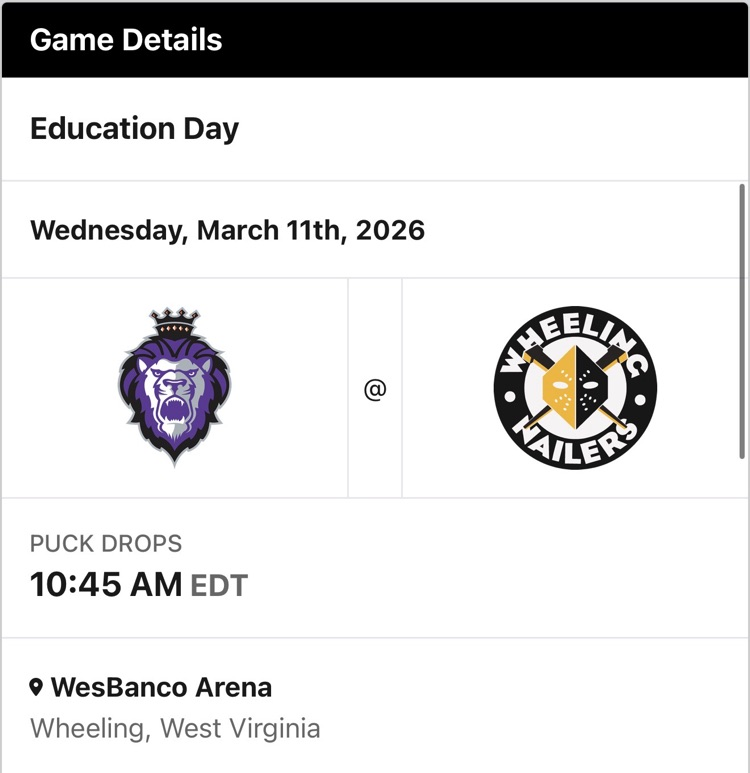Image resolution: width=750 pixels, height=773 pixels.
Task: Open the WesBanco Arena venue link
Action: pyautogui.click(x=161, y=687)
